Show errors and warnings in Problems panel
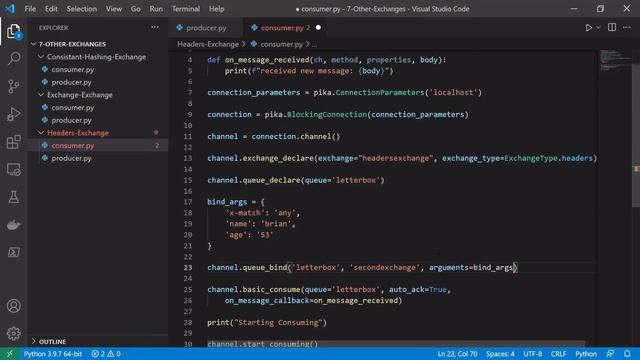 (106, 354)
